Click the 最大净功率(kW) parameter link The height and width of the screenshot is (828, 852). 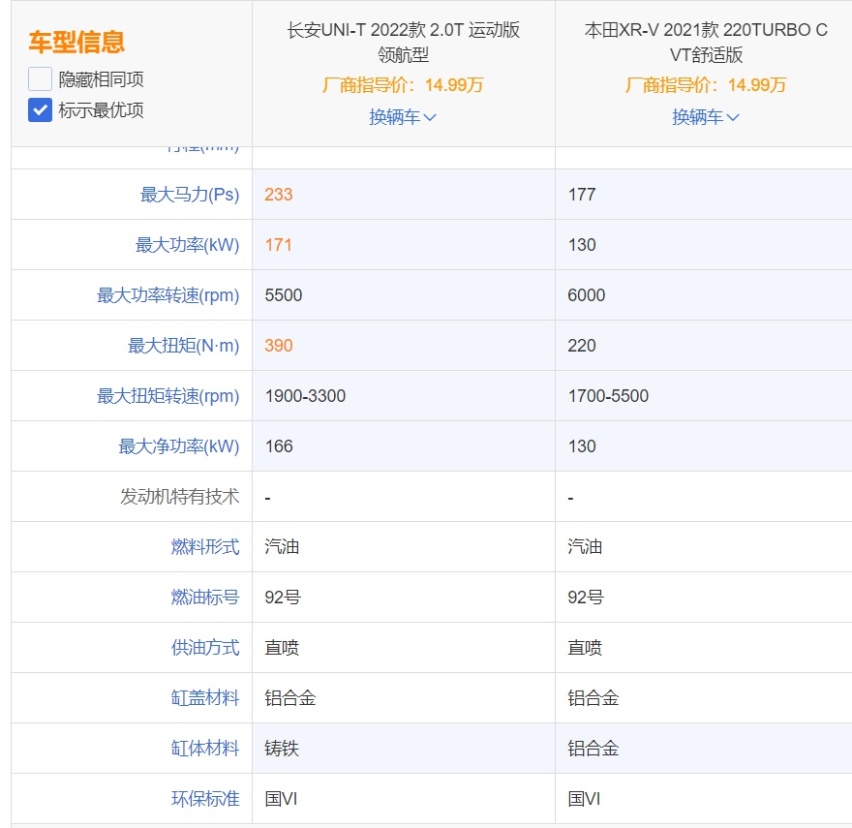pyautogui.click(x=179, y=446)
